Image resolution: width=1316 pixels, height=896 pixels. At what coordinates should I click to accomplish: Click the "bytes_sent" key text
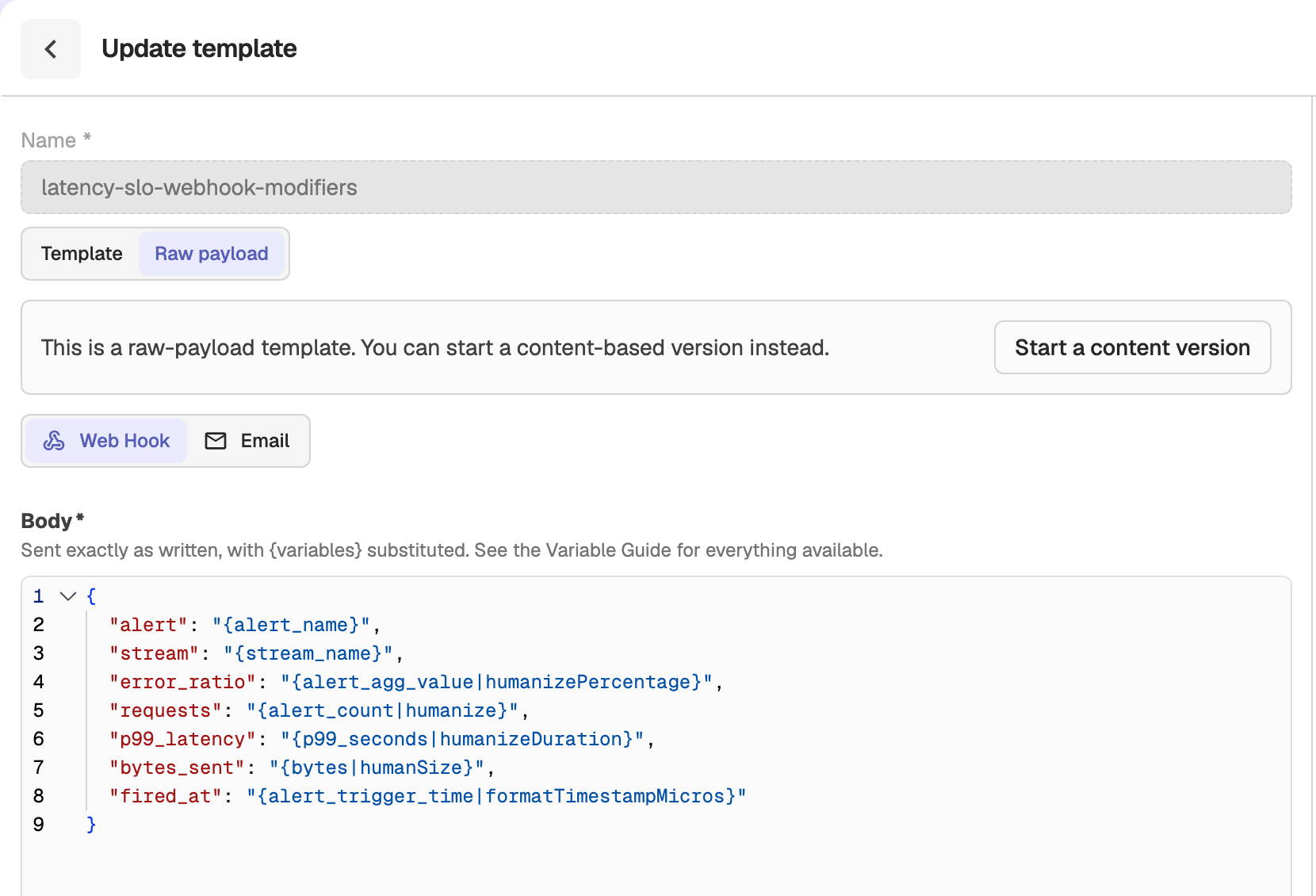pyautogui.click(x=177, y=768)
